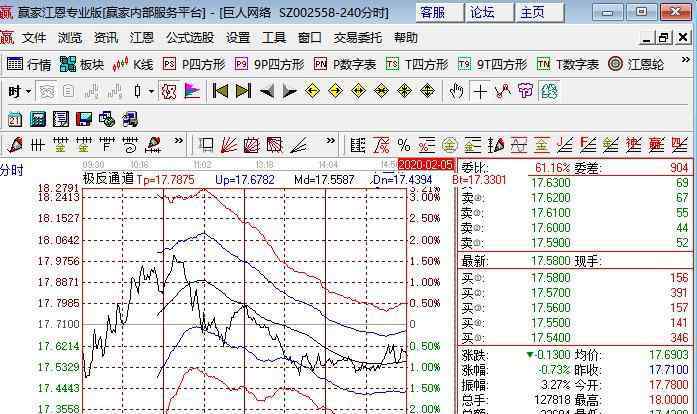Jump to first record with the green arrow
Screen dimensions: 697x414
coord(220,91)
